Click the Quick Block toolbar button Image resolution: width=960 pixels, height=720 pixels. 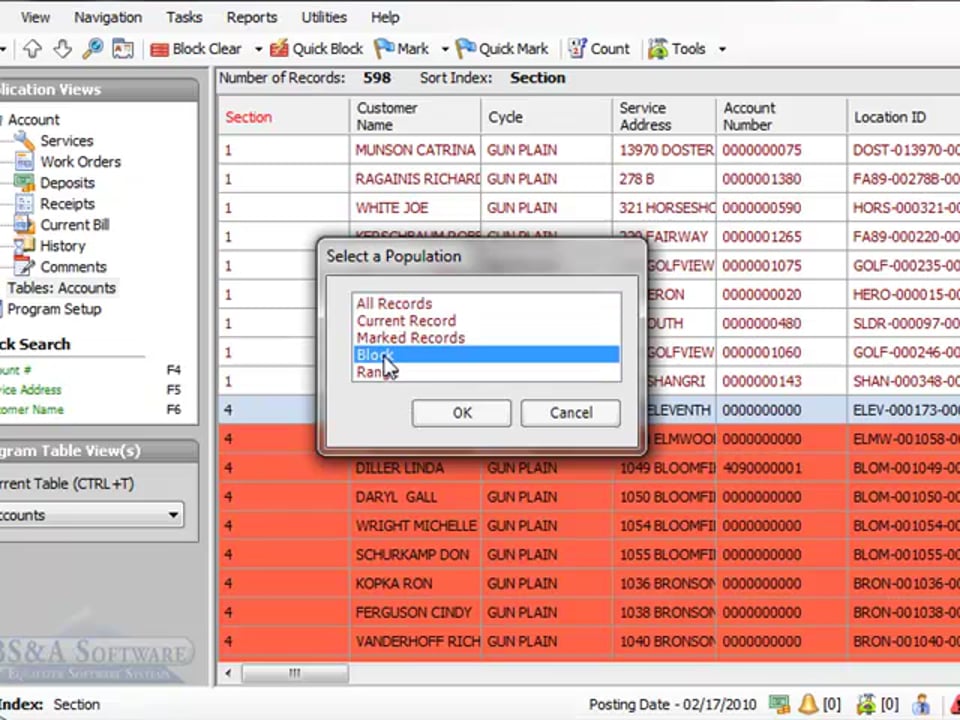point(316,49)
